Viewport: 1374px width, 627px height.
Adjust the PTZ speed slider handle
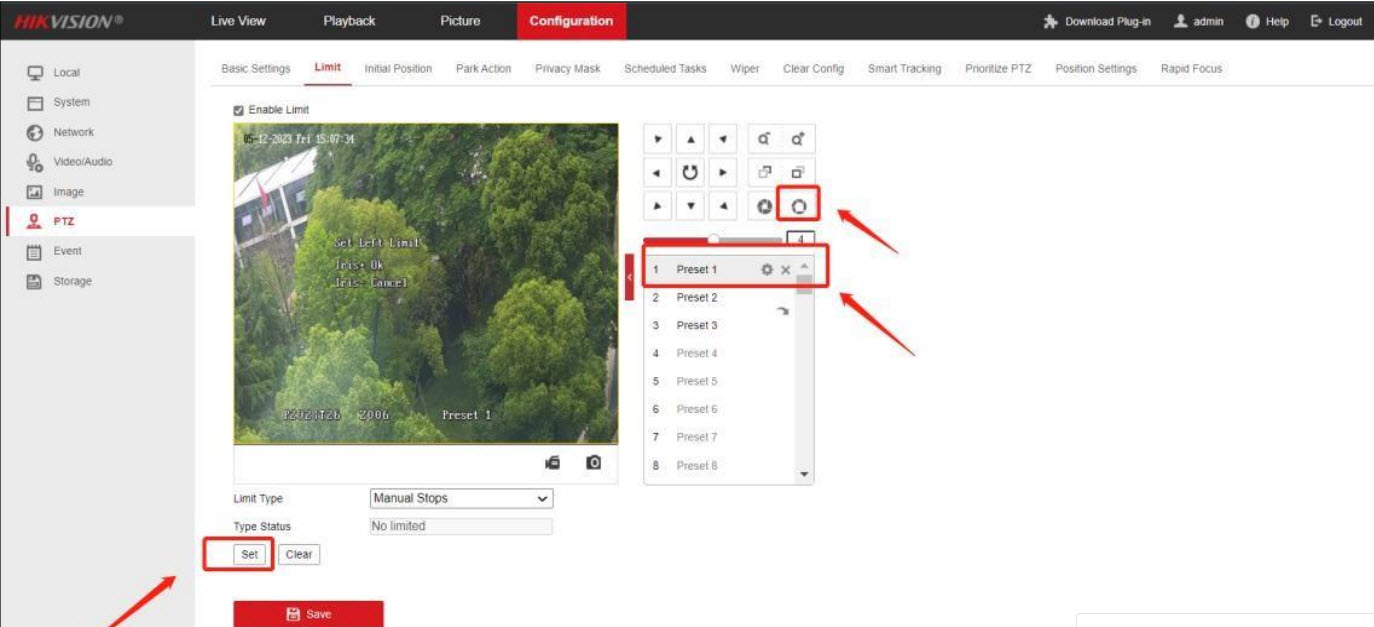(713, 239)
